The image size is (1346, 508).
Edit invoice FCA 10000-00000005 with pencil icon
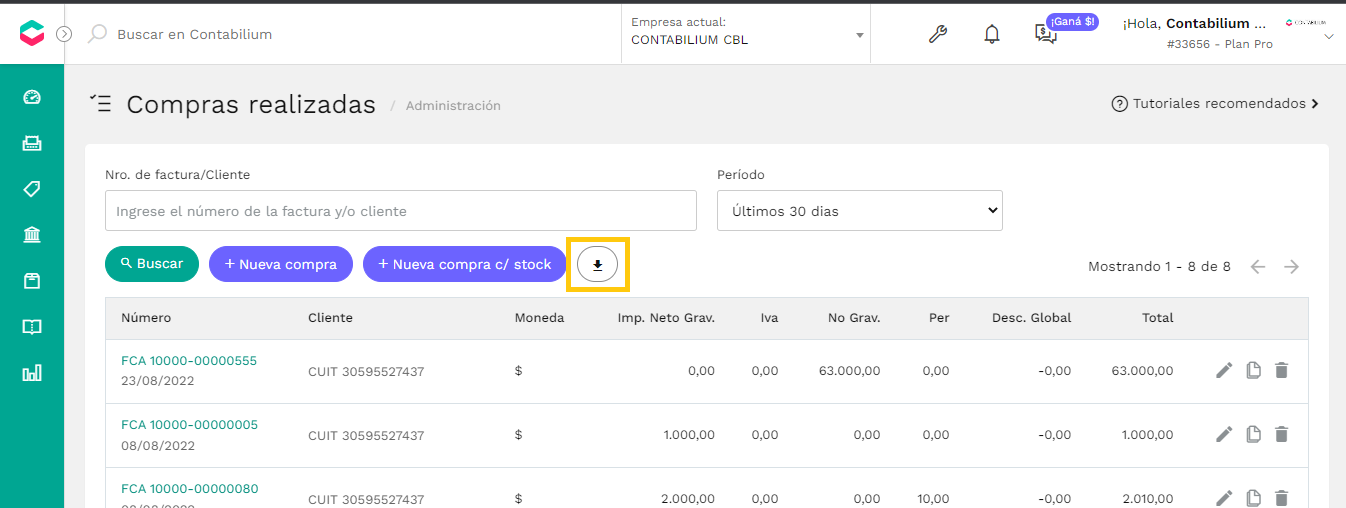[x=1224, y=435]
